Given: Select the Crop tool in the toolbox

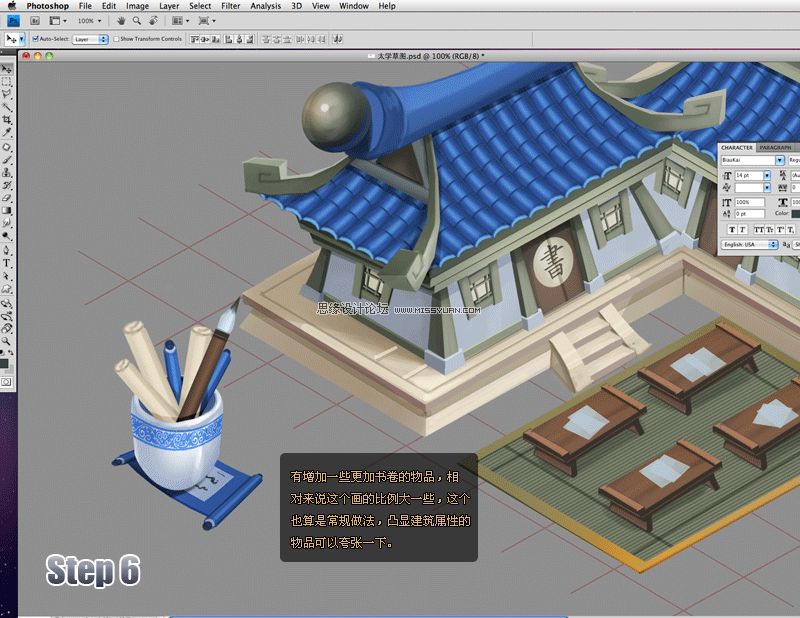Looking at the screenshot, I should tap(7, 119).
